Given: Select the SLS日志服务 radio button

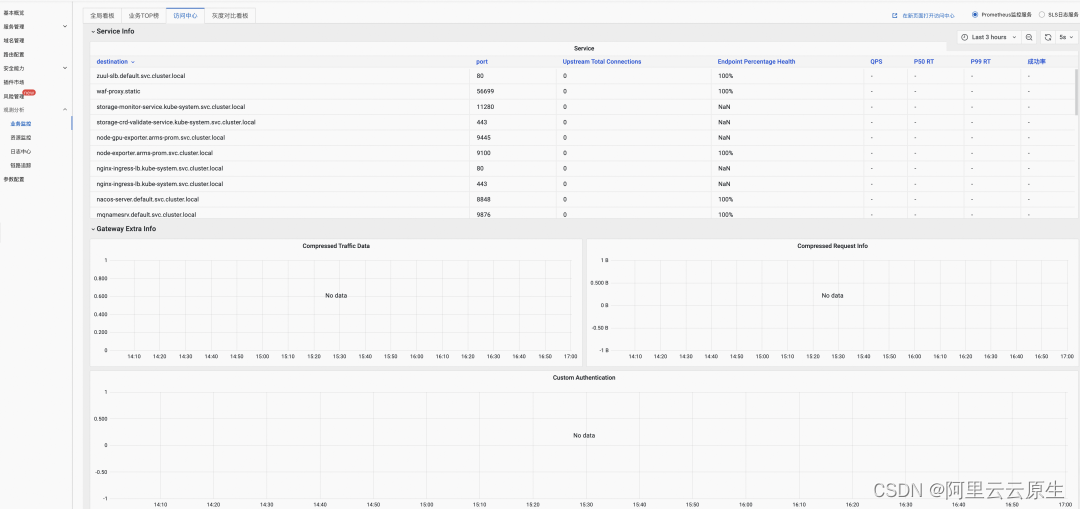Looking at the screenshot, I should (x=1041, y=14).
